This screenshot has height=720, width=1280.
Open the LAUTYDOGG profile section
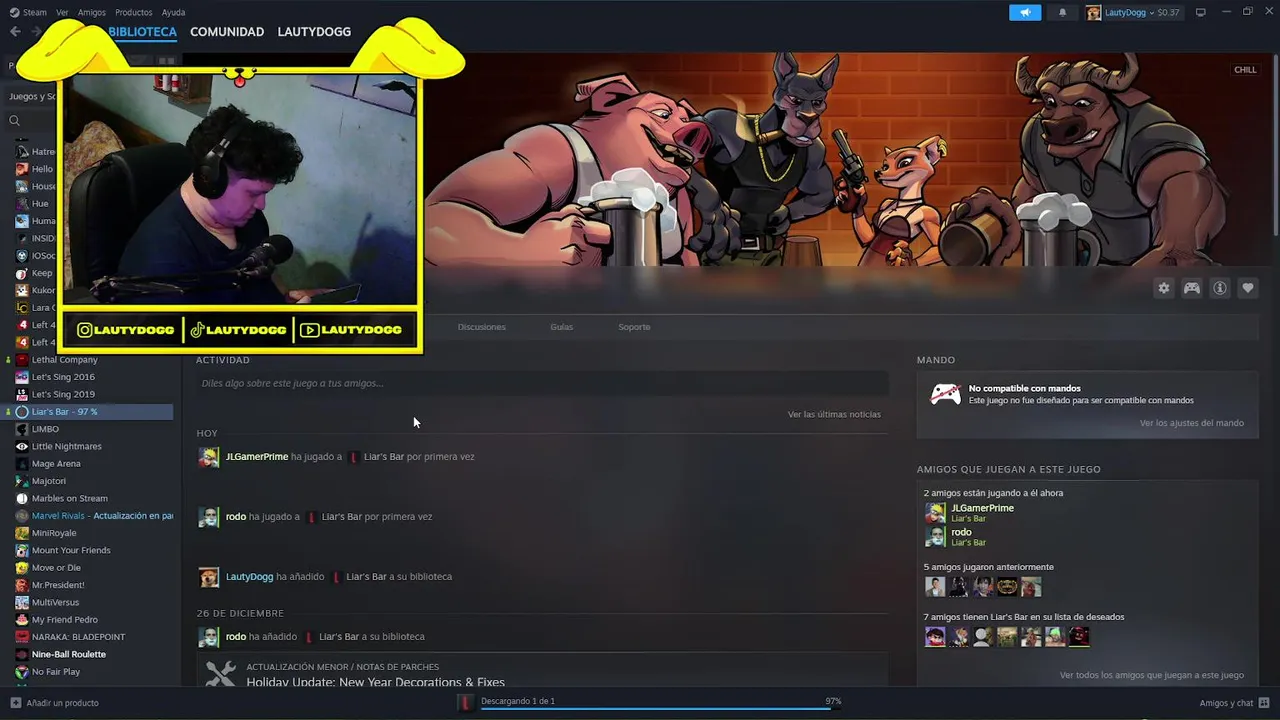click(314, 32)
